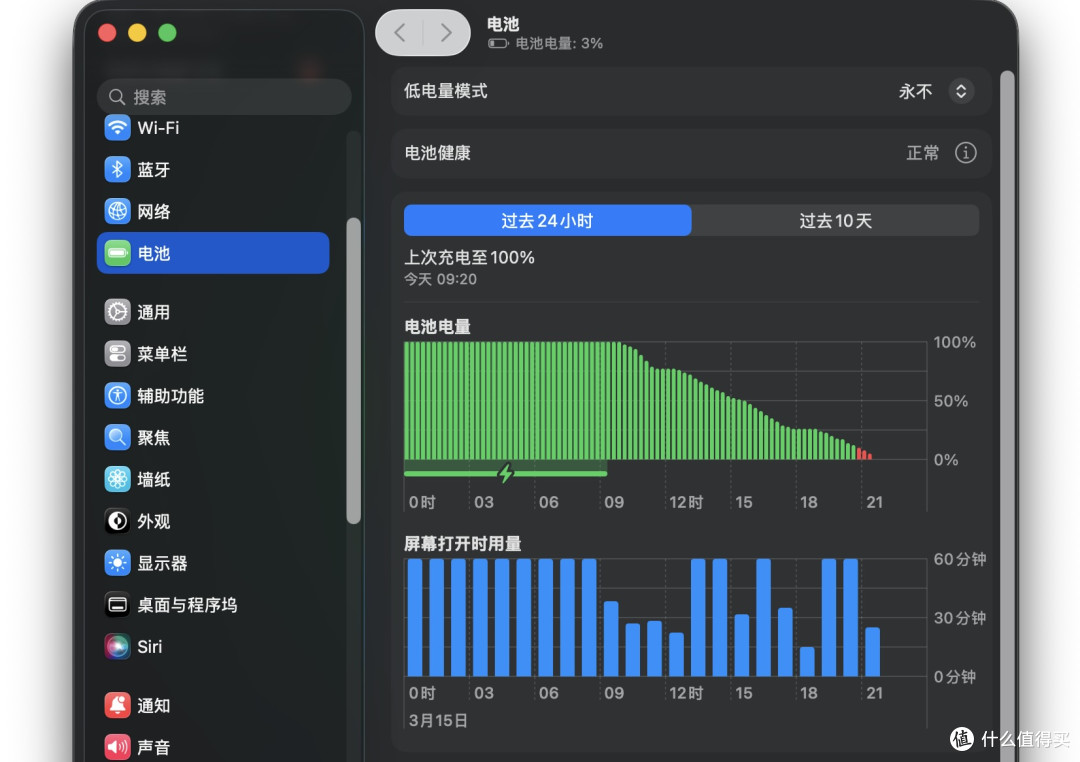Click the red close window button
This screenshot has width=1080, height=762.
(x=107, y=32)
